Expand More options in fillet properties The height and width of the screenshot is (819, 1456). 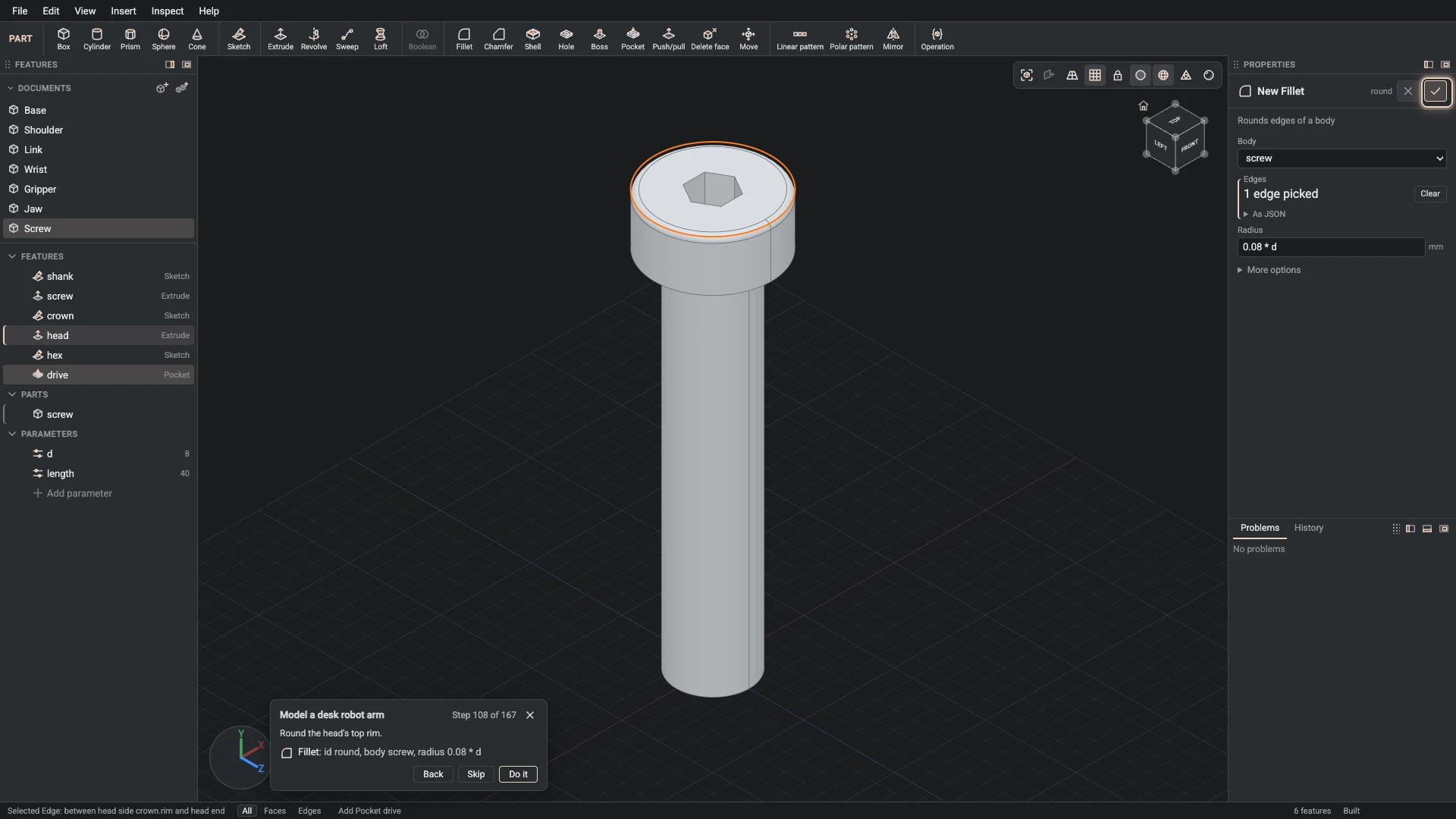pyautogui.click(x=1269, y=270)
